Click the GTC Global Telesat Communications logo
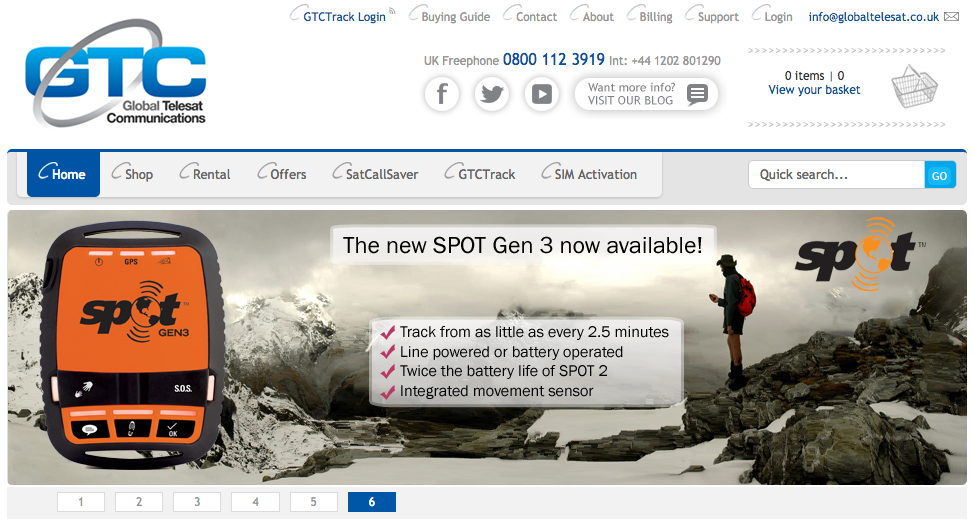This screenshot has height=523, width=974. click(x=116, y=73)
